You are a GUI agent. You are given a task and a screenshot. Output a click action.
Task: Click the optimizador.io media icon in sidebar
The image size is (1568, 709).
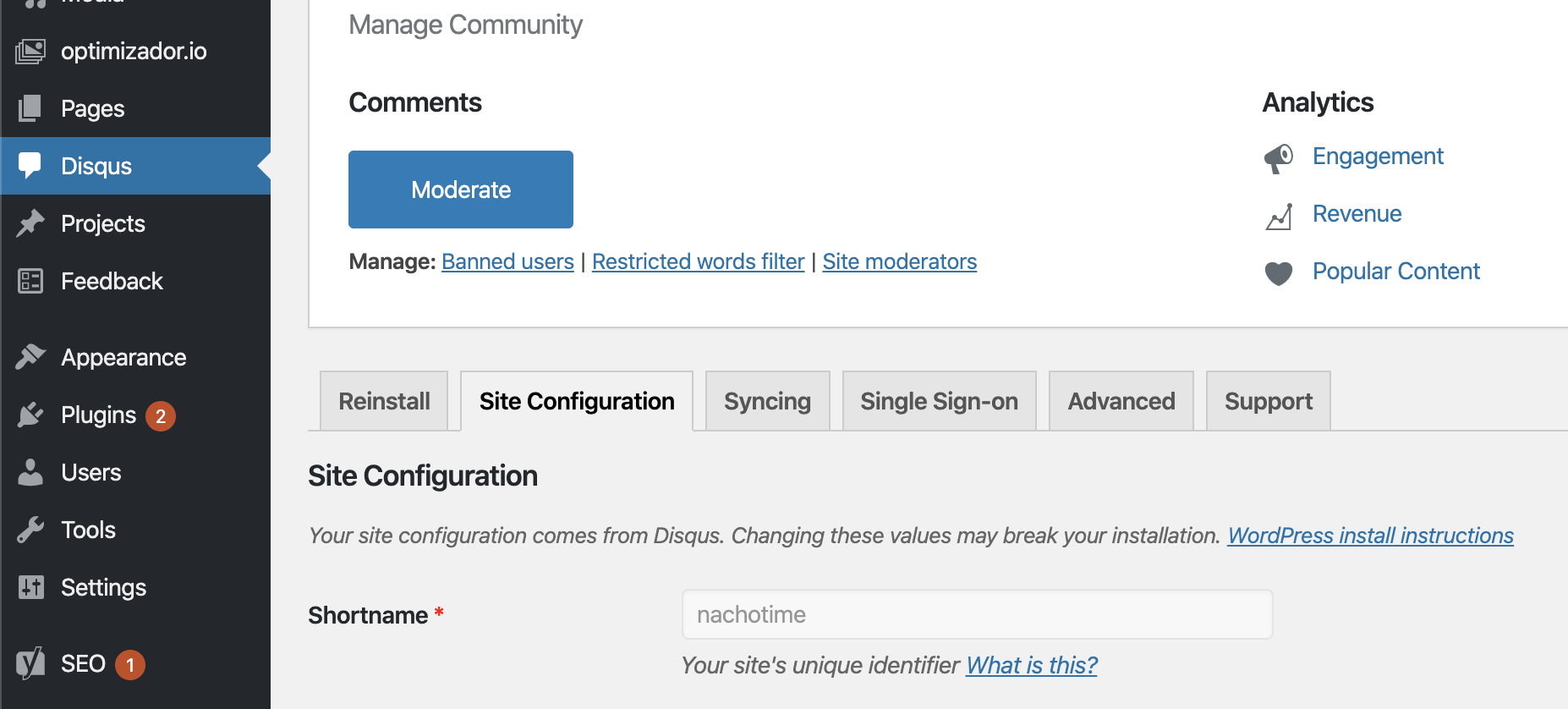30,52
